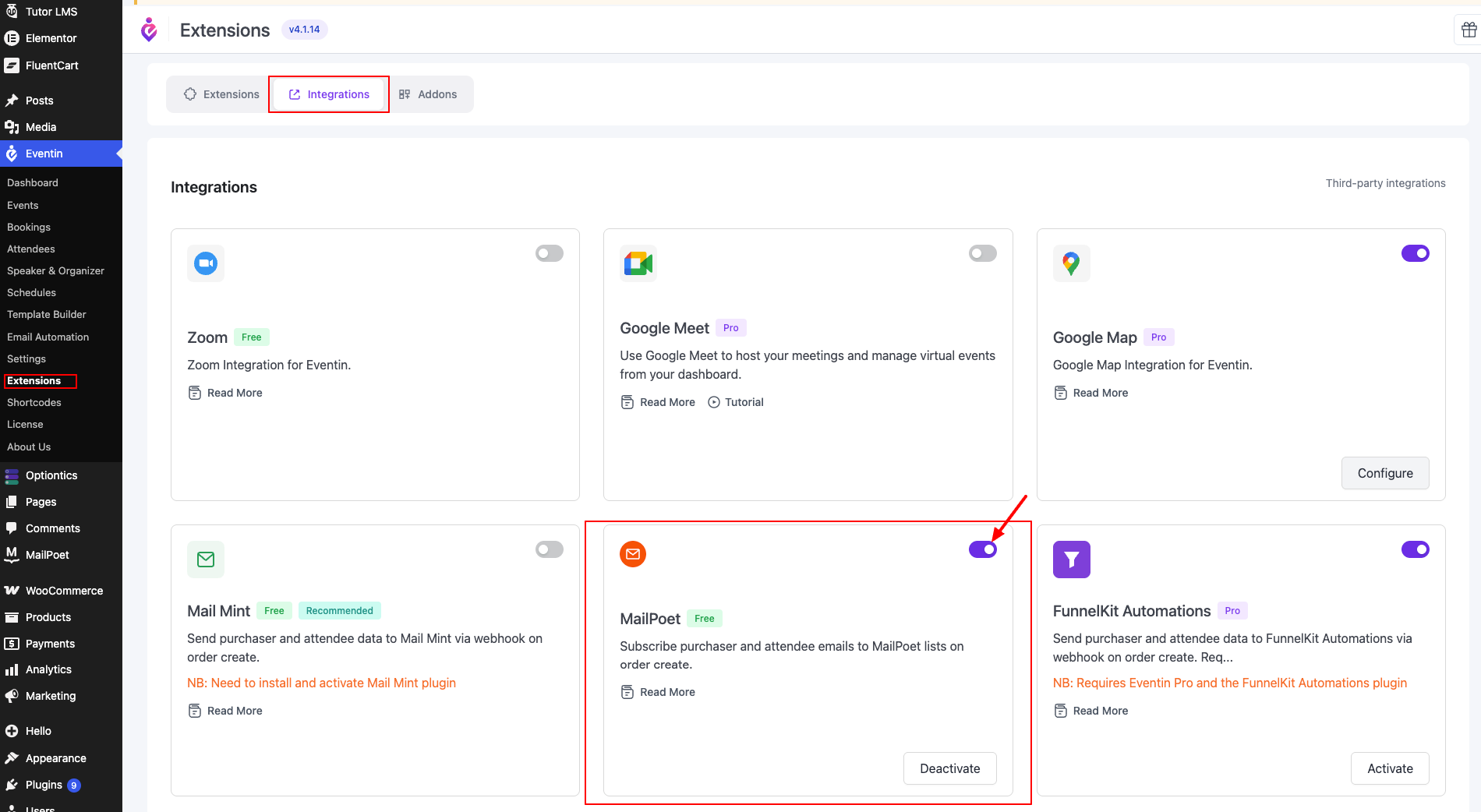1481x812 pixels.
Task: Open Speaker & Organizer submenu item
Action: [55, 270]
